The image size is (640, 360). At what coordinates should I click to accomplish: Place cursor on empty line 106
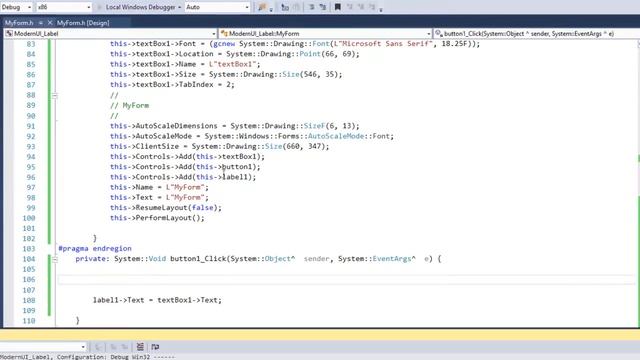pyautogui.click(x=346, y=280)
